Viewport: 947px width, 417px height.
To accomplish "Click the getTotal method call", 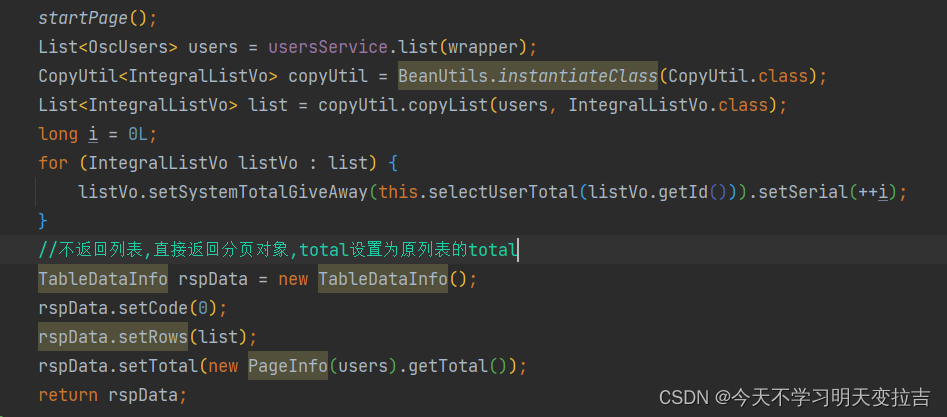I will (448, 366).
